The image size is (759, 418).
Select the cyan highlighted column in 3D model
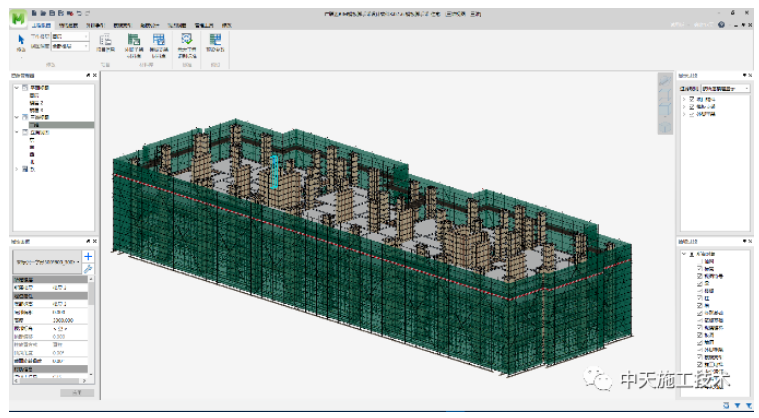click(x=274, y=171)
